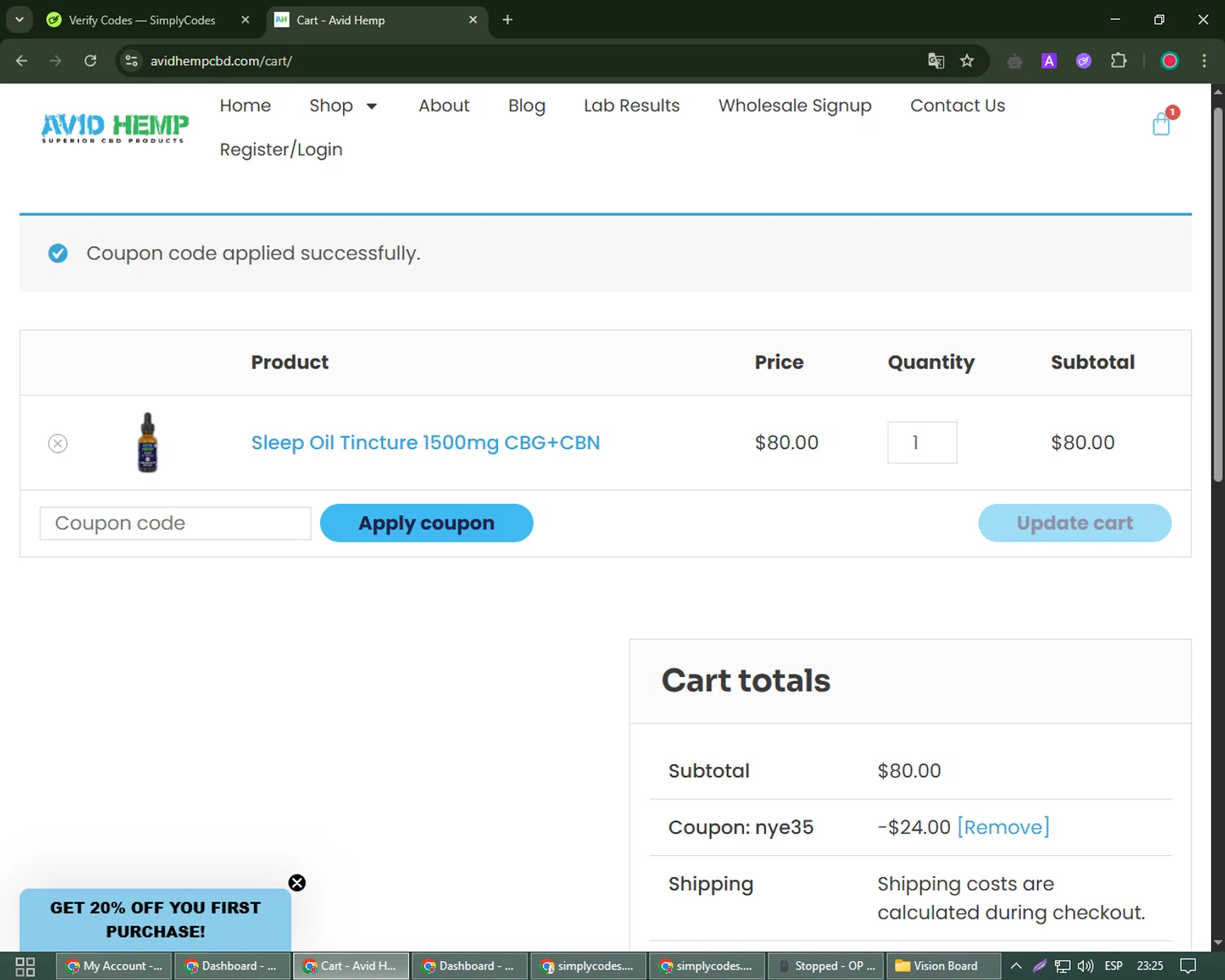This screenshot has width=1225, height=980.
Task: Open the tab search dropdown
Action: [19, 20]
